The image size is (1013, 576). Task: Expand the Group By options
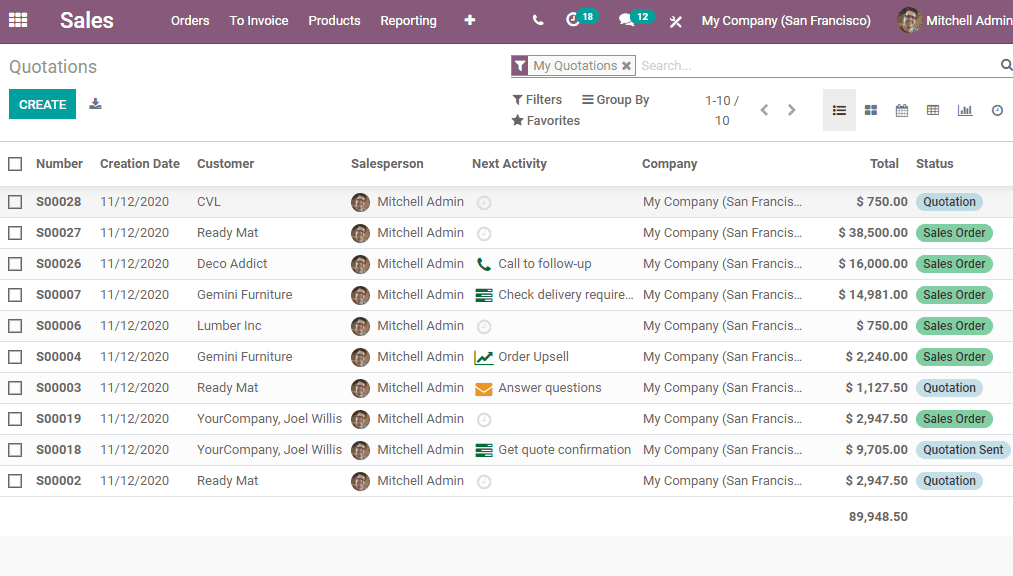(615, 99)
